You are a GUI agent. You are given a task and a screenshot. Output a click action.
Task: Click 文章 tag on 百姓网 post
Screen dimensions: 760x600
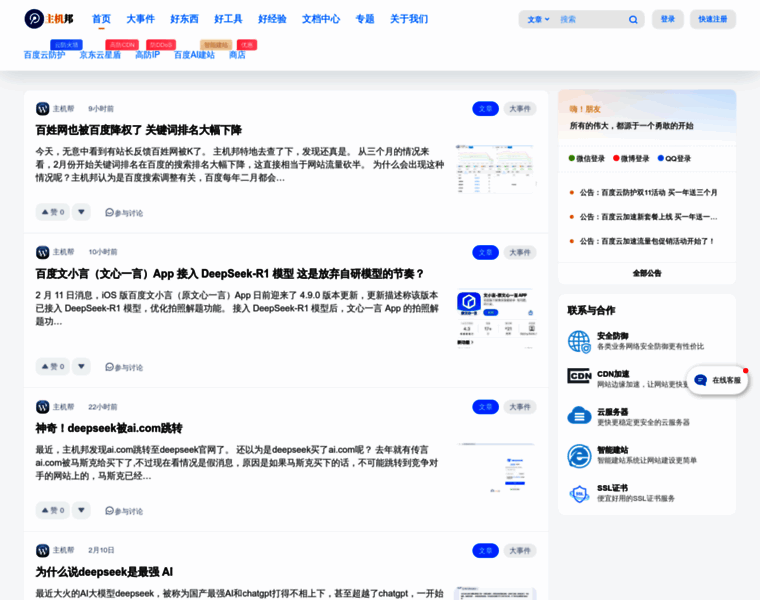485,109
